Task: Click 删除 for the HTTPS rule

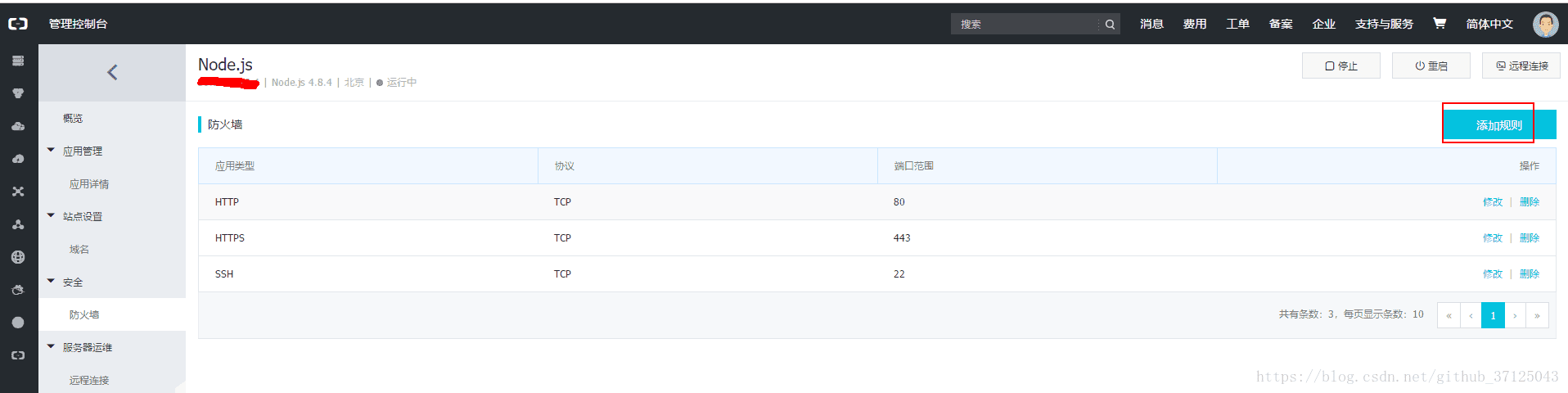Action: click(x=1530, y=238)
